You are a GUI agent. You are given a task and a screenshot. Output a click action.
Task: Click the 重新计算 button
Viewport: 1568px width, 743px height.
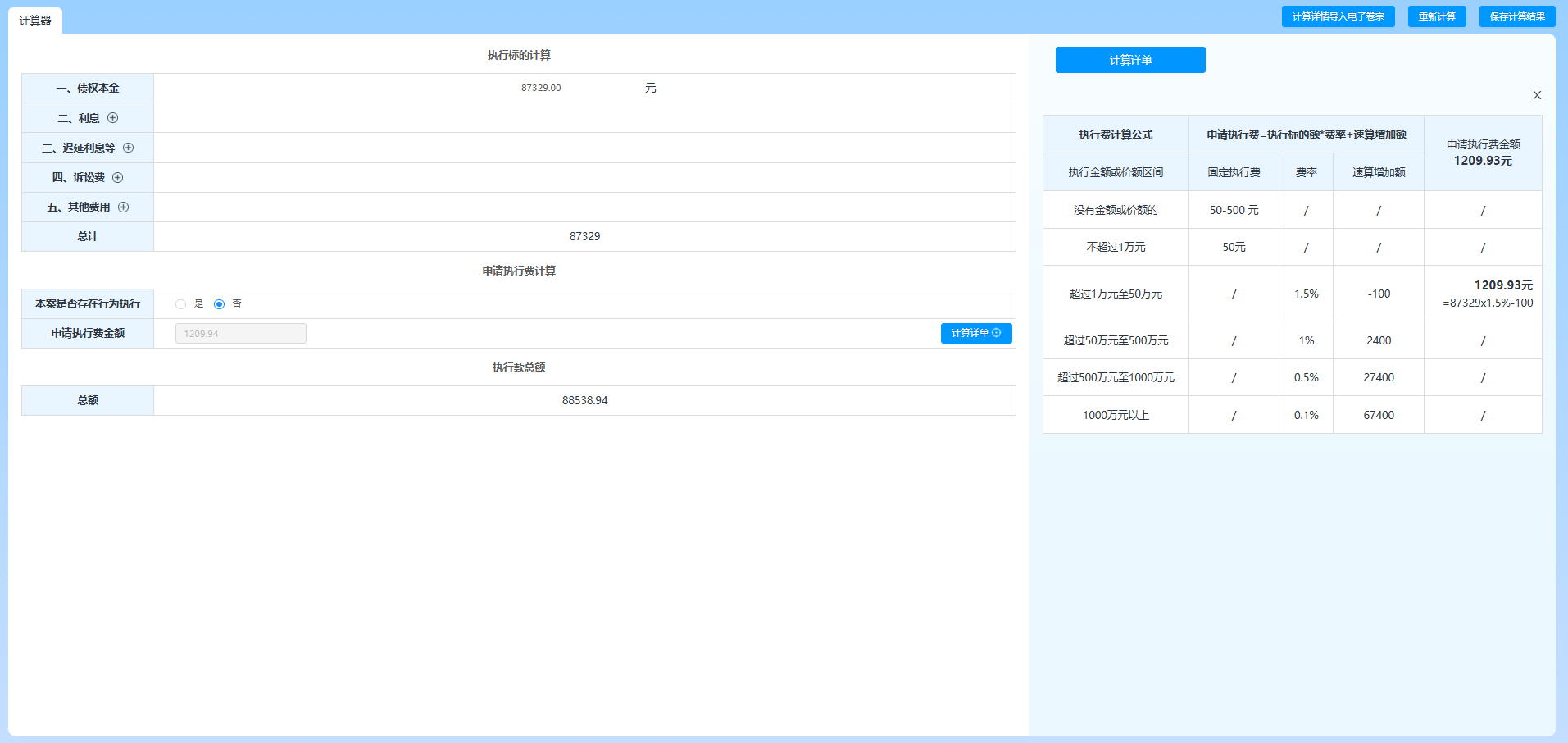1437,16
